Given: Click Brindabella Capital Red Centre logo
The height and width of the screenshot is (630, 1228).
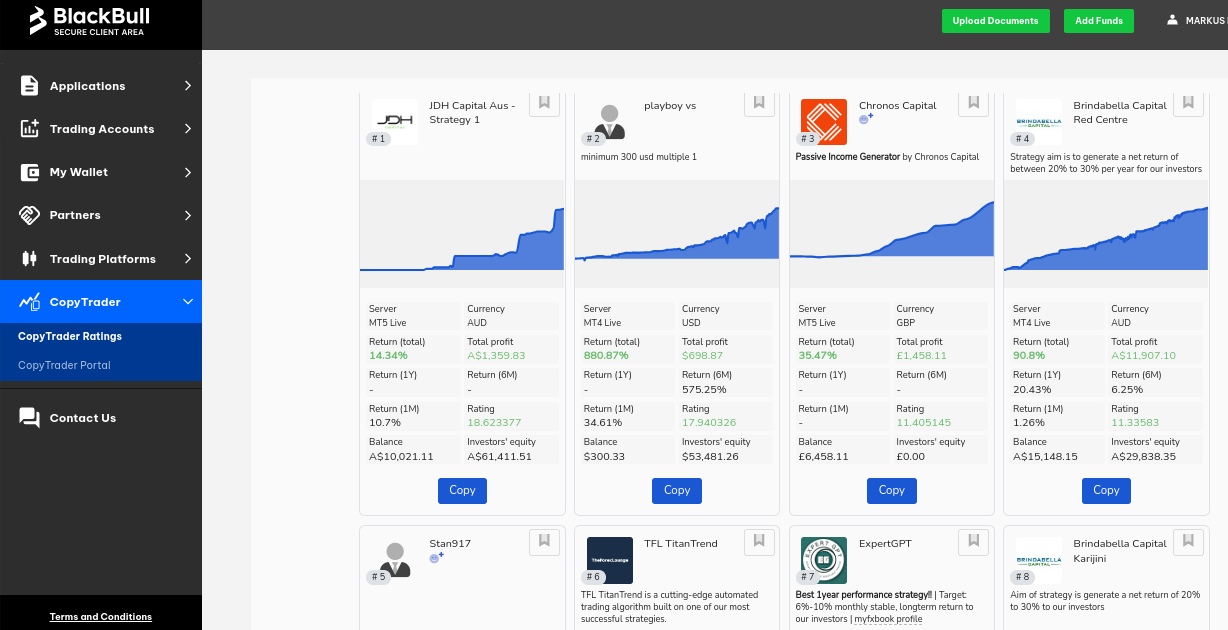Looking at the screenshot, I should coord(1039,122).
